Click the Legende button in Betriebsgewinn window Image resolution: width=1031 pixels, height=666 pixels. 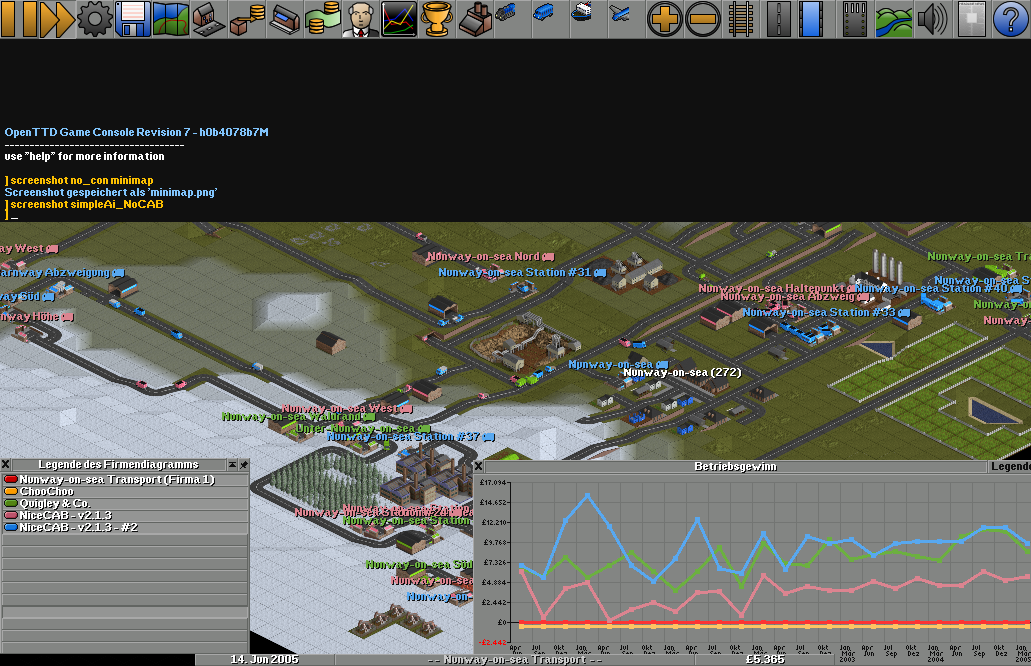(1009, 466)
